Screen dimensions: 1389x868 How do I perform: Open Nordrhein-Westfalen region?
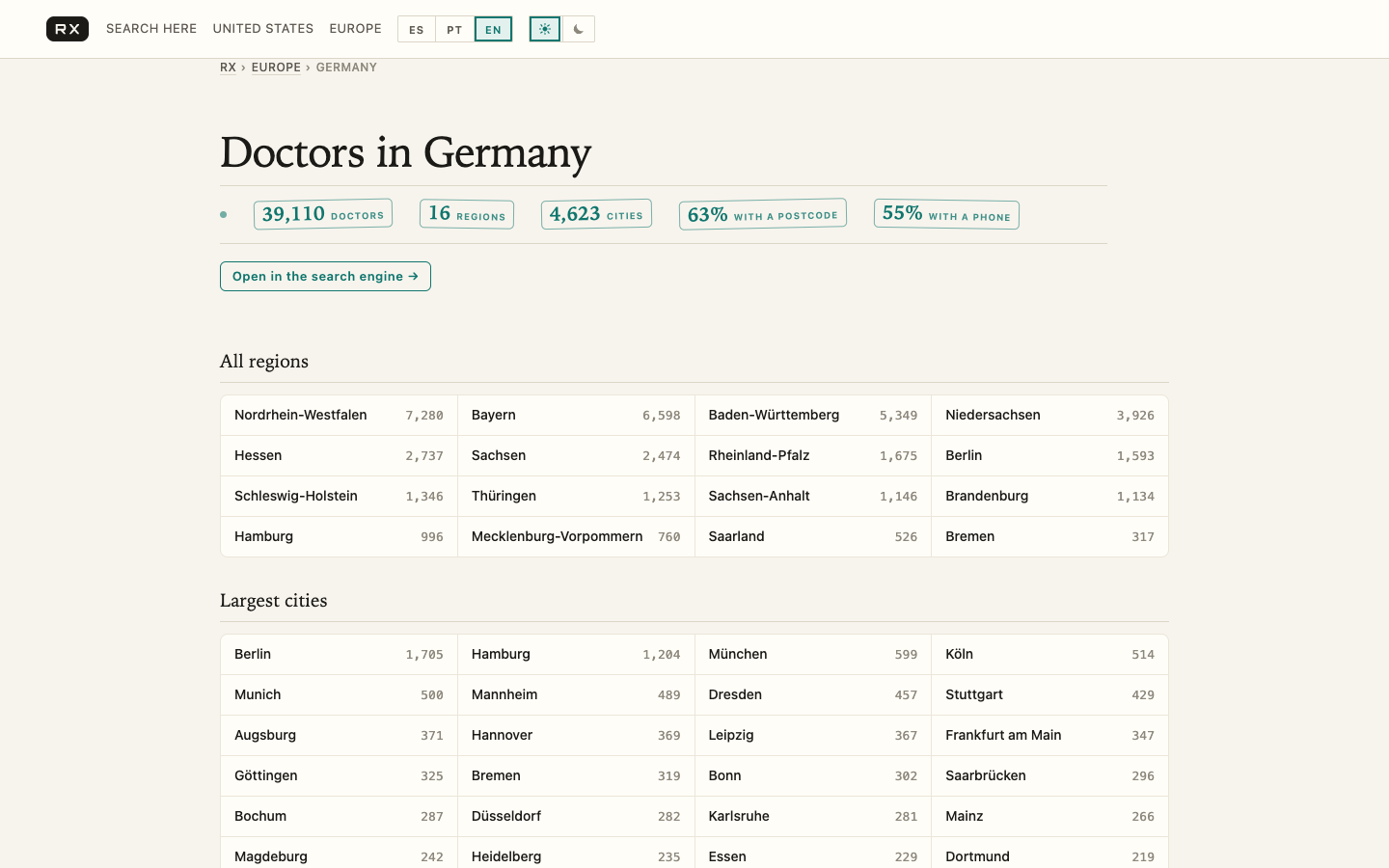click(339, 416)
